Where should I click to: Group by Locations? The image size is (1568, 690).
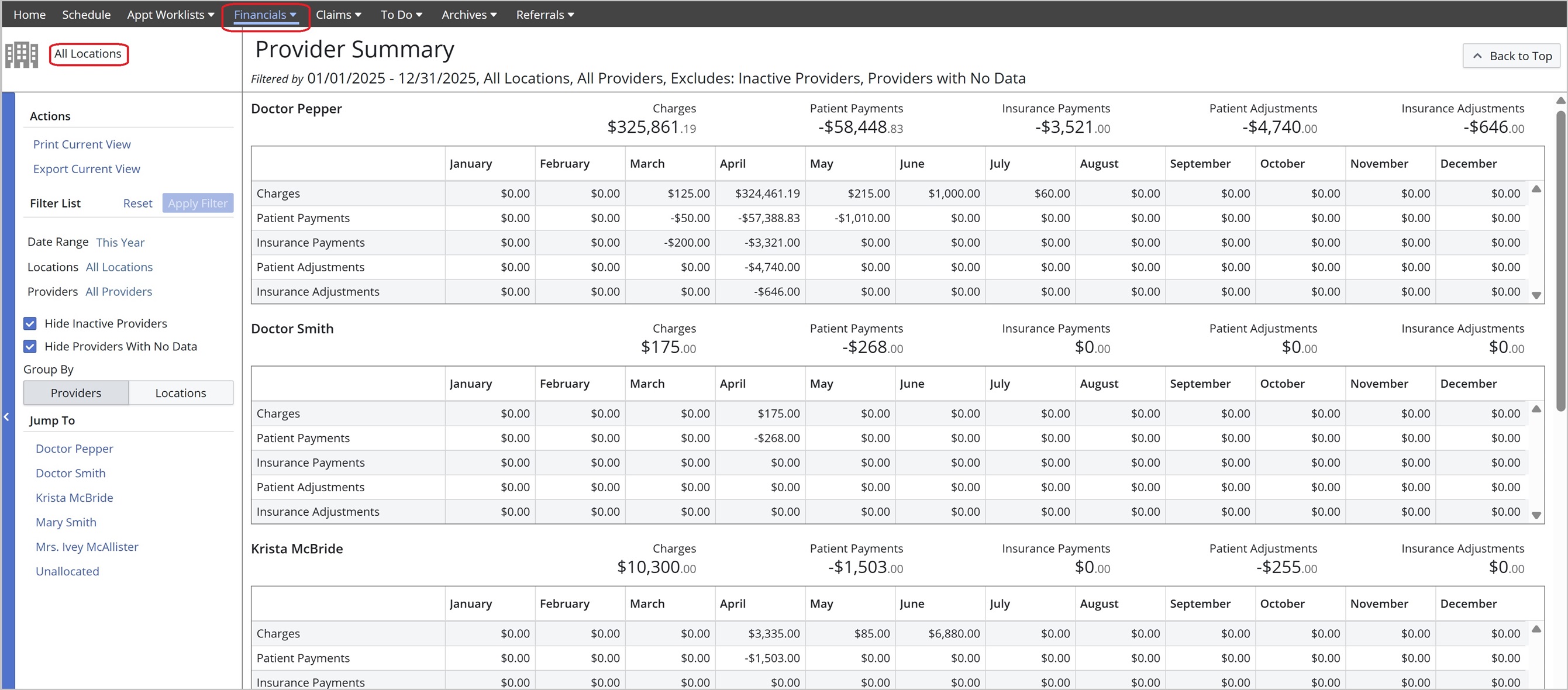(x=181, y=393)
